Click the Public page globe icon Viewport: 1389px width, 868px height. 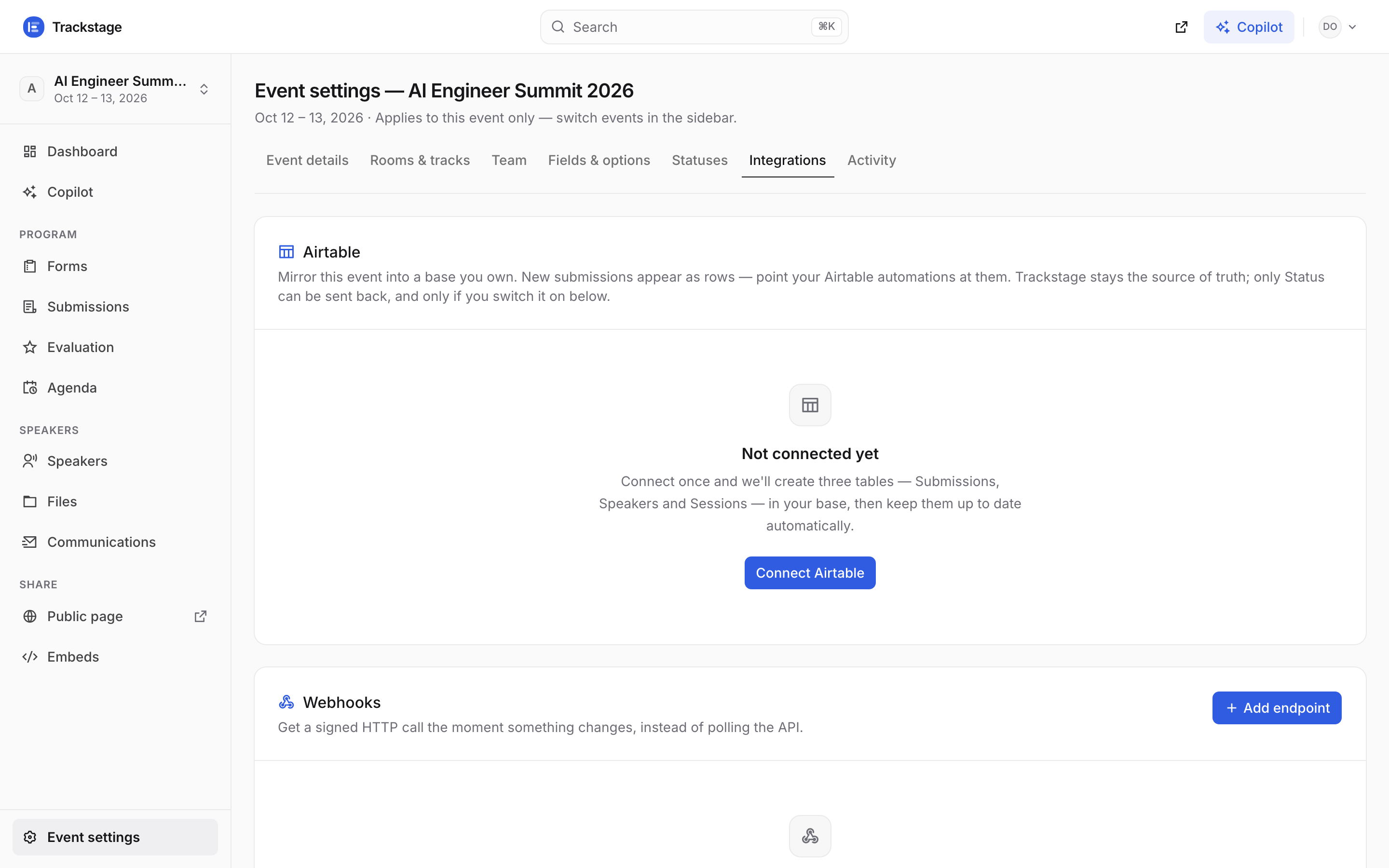pyautogui.click(x=30, y=616)
